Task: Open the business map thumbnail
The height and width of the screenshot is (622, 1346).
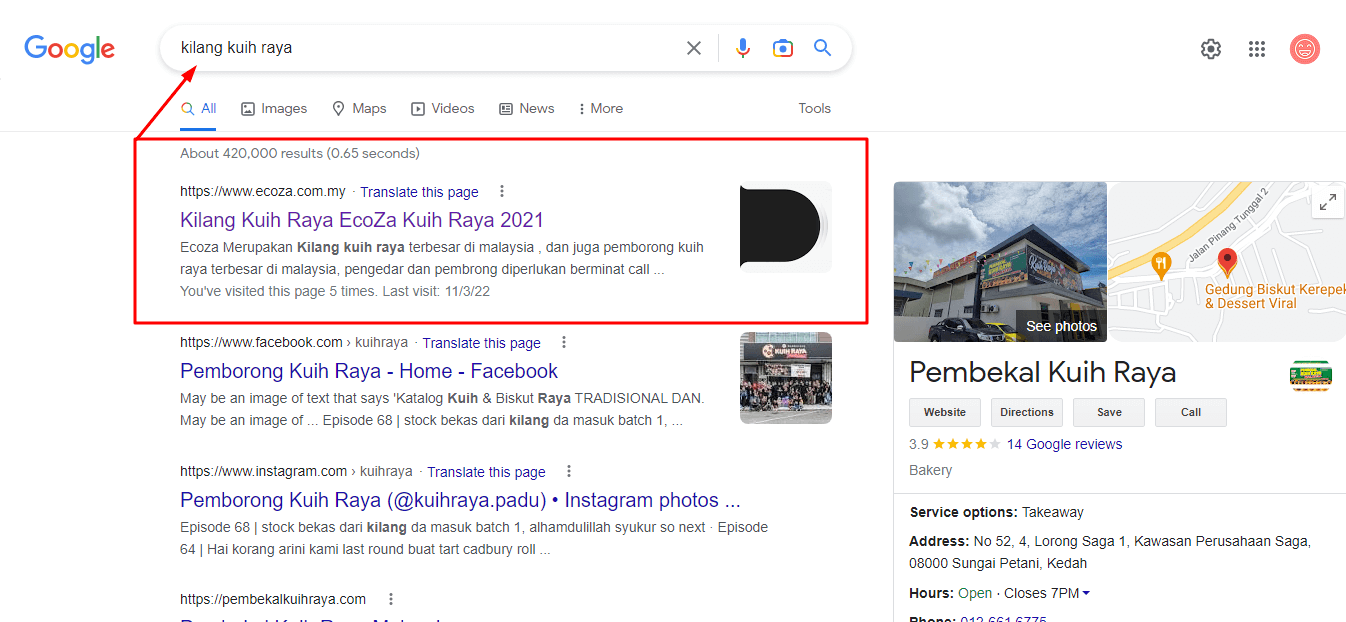Action: (1226, 261)
